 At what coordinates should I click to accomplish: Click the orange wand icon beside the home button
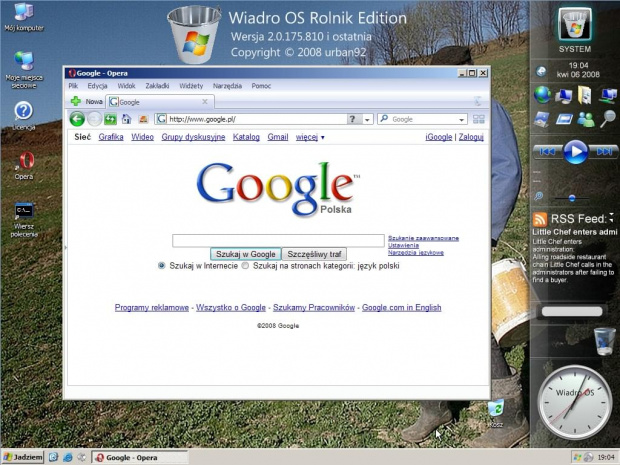[143, 119]
